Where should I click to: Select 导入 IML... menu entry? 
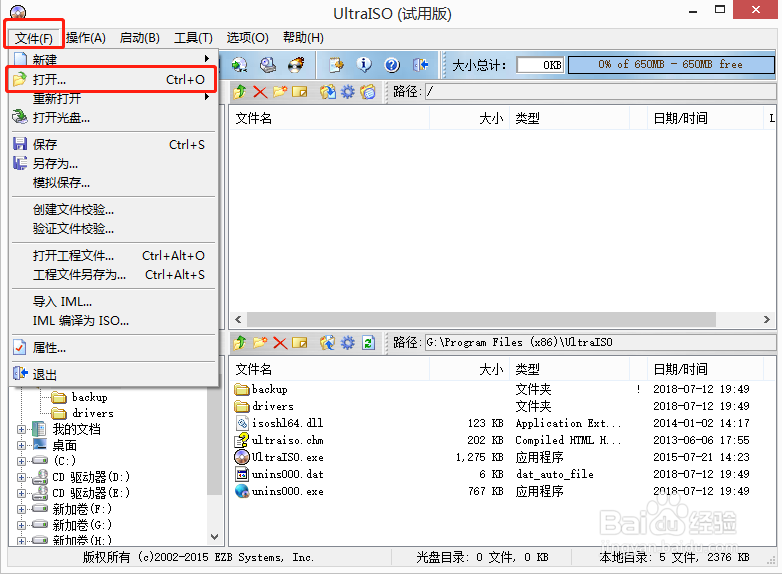click(x=113, y=302)
